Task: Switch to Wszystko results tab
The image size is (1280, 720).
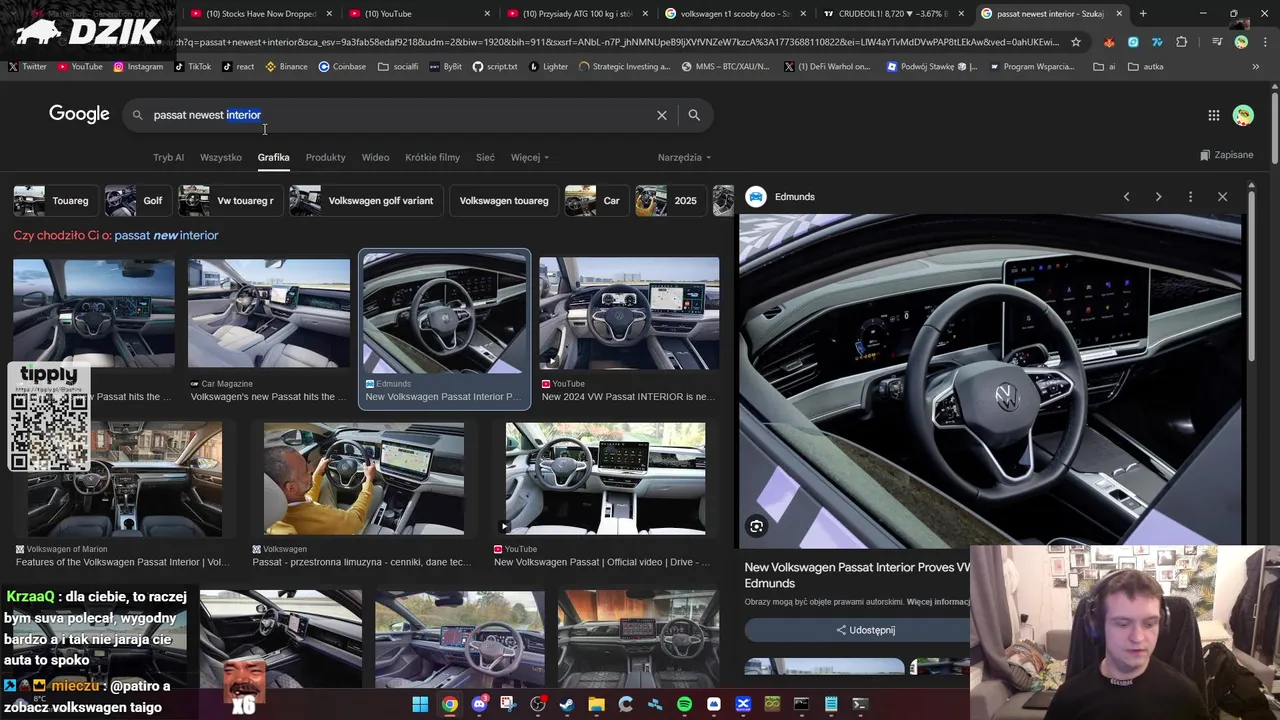Action: click(220, 157)
